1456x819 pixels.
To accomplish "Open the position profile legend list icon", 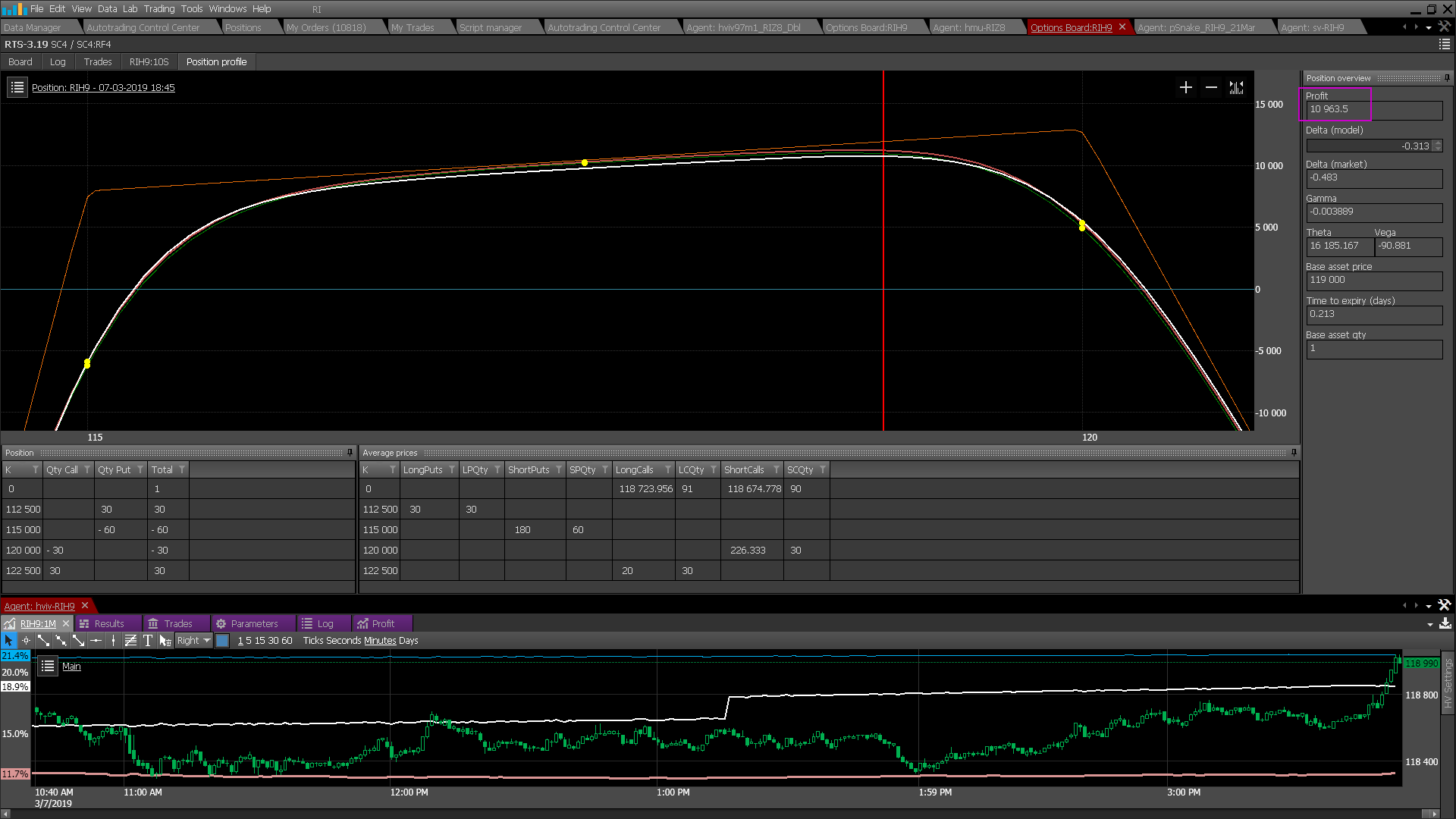I will [x=17, y=88].
